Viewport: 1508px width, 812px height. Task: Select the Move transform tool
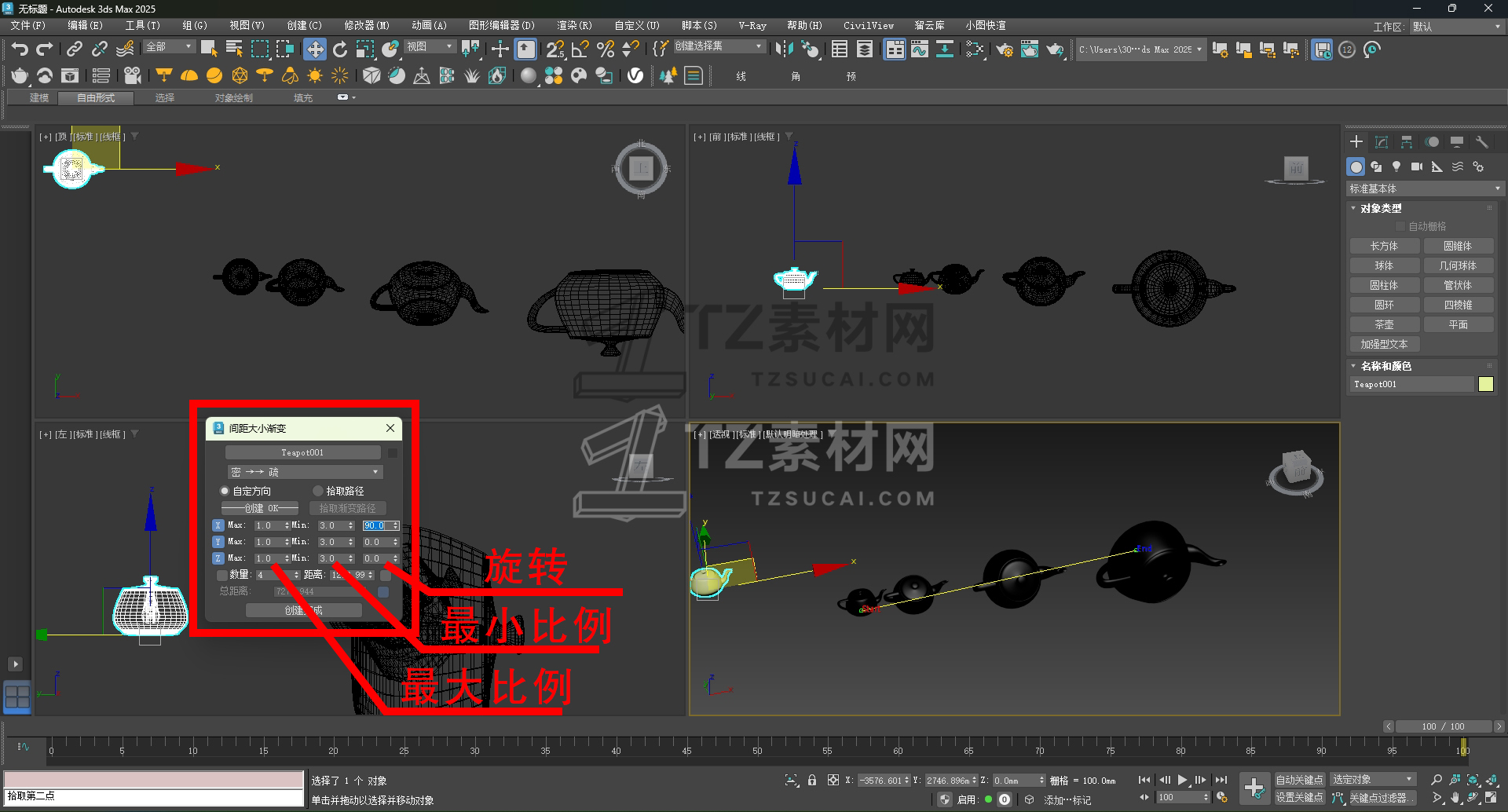click(315, 49)
